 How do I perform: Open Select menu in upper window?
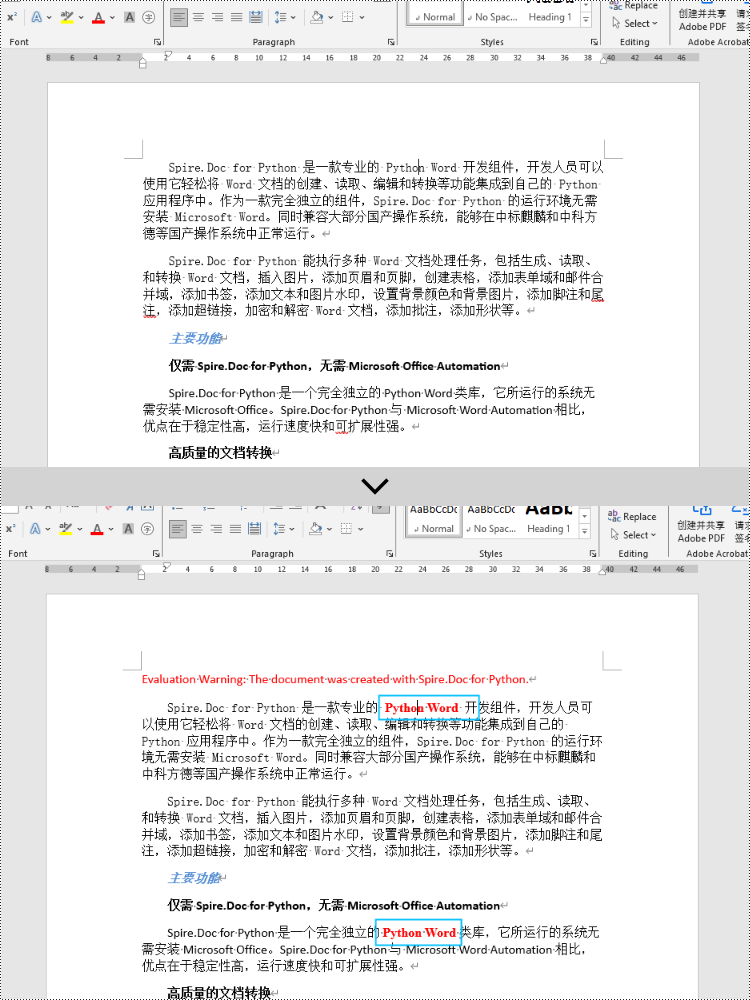click(x=635, y=24)
